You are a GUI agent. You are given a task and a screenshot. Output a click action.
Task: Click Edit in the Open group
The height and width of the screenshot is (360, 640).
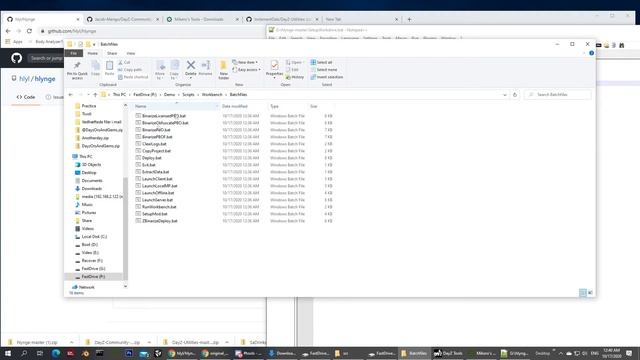[x=292, y=70]
